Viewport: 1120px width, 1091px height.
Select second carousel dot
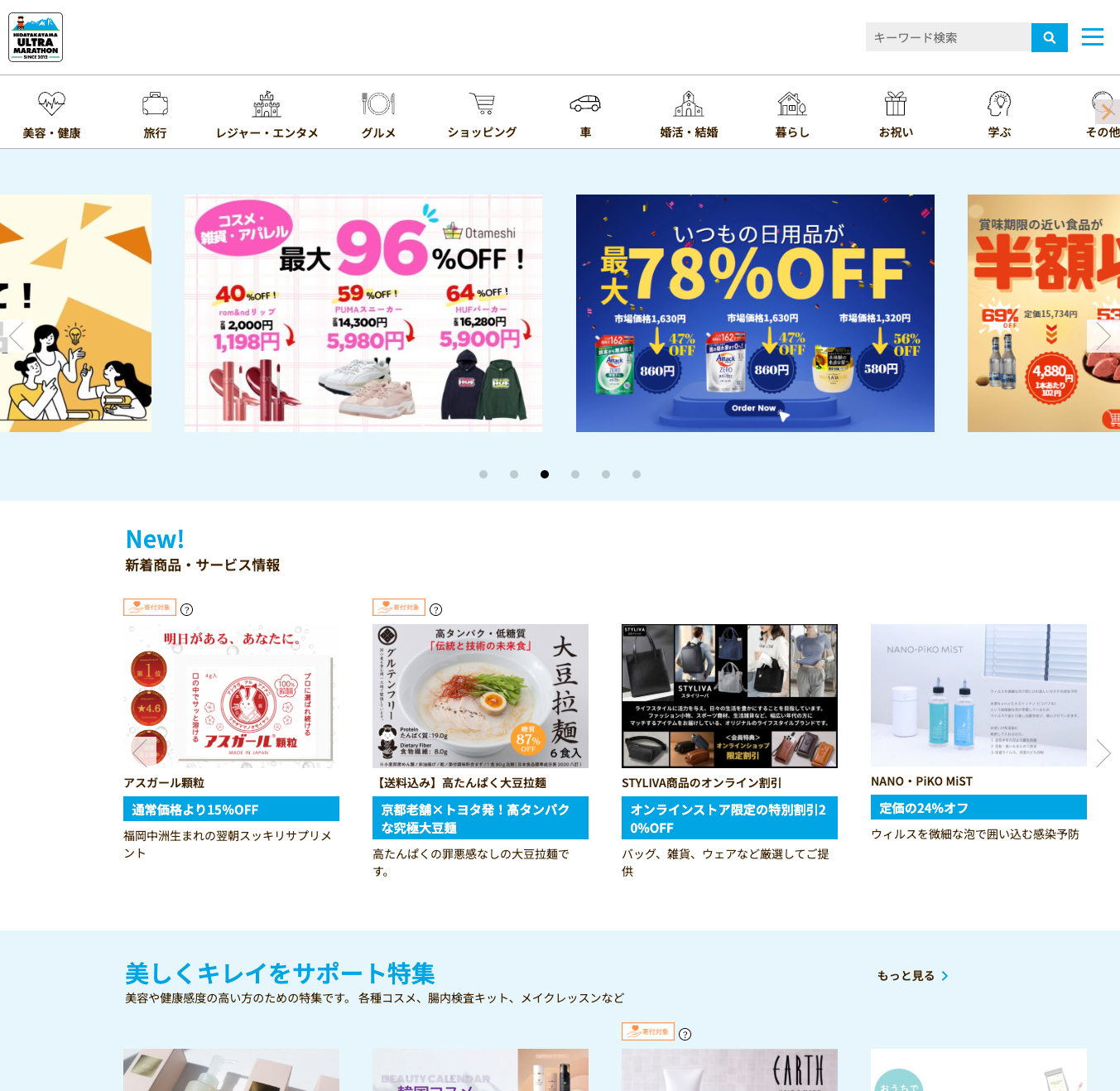[x=514, y=474]
